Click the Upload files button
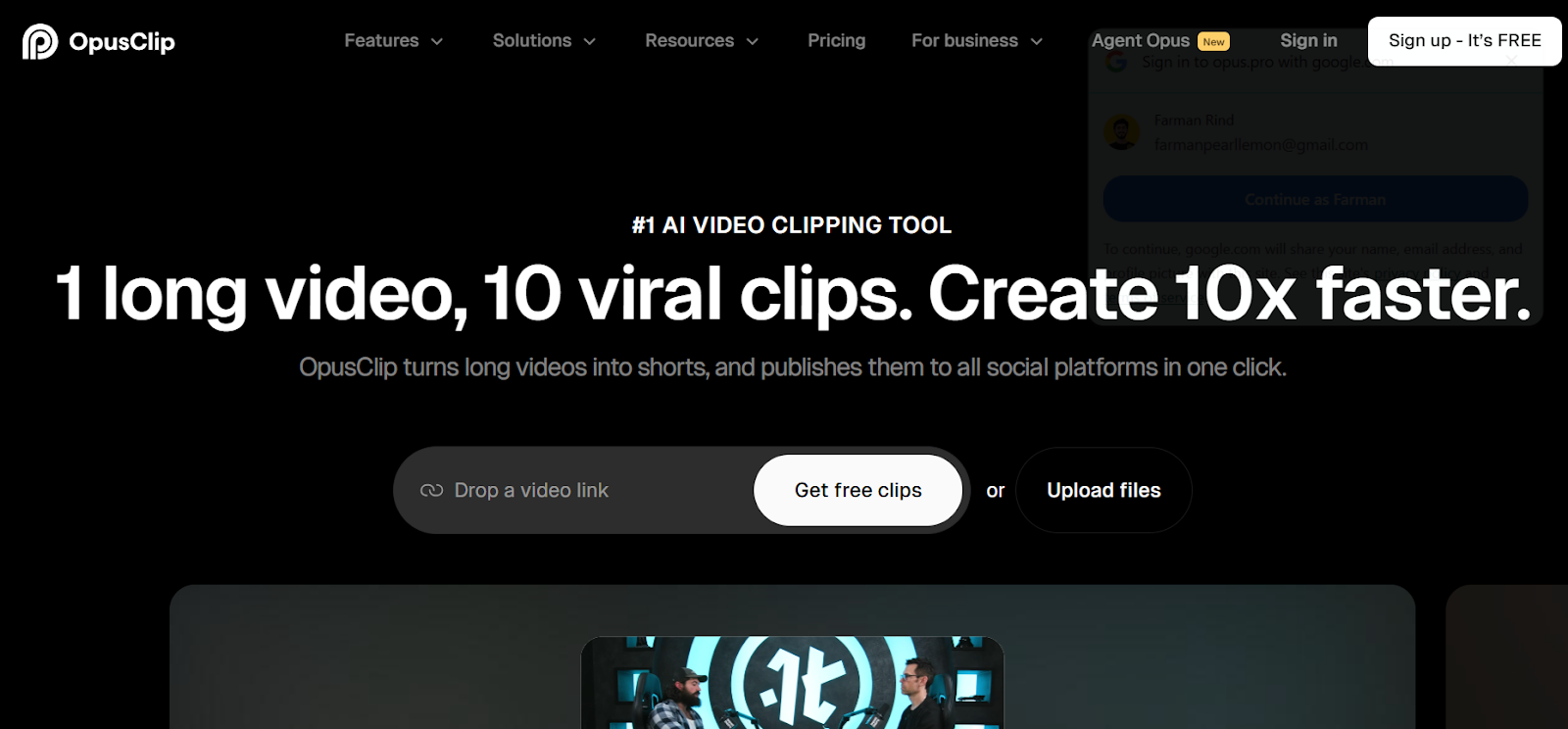 pyautogui.click(x=1103, y=490)
